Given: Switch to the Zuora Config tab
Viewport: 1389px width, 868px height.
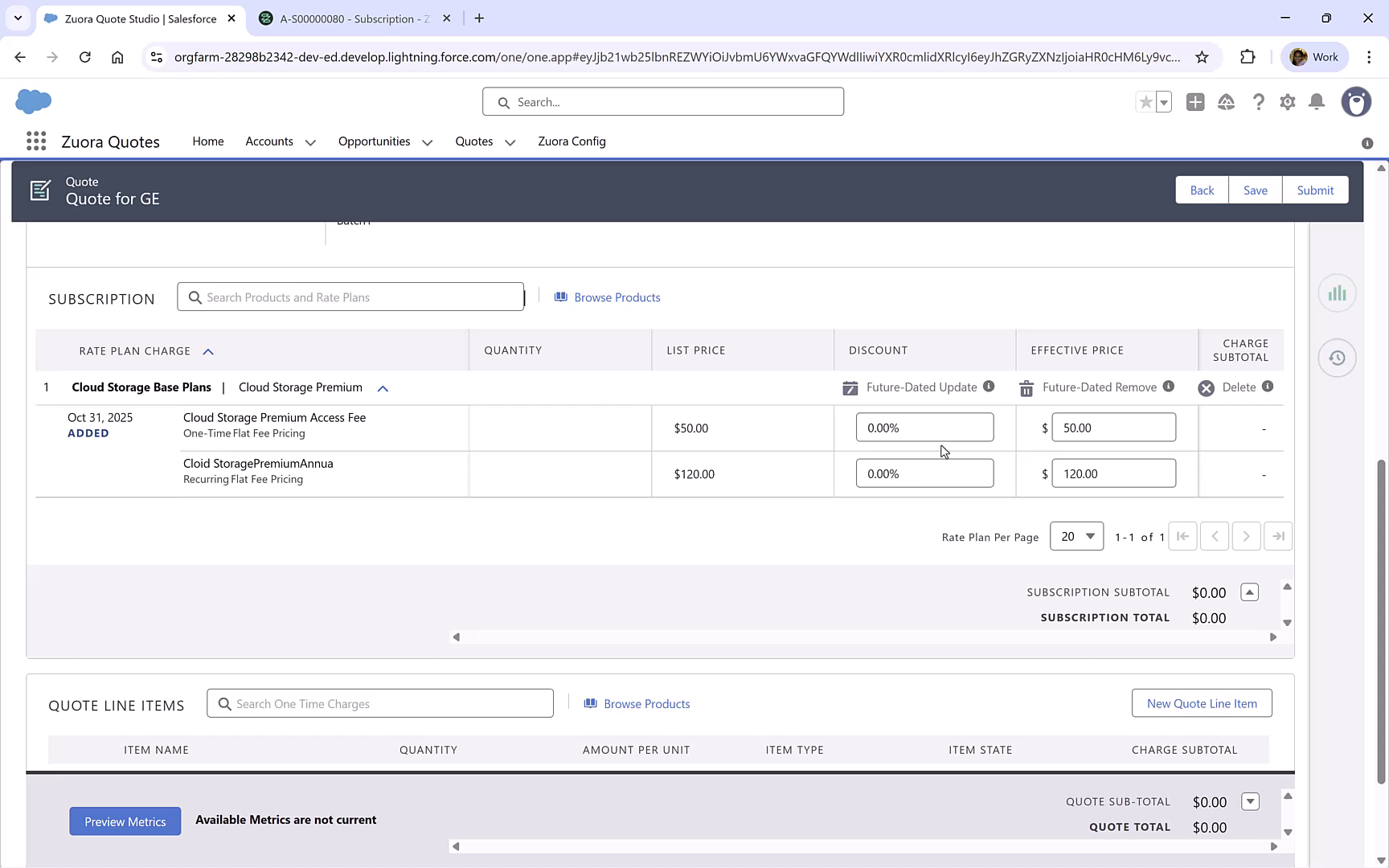Looking at the screenshot, I should click(572, 141).
